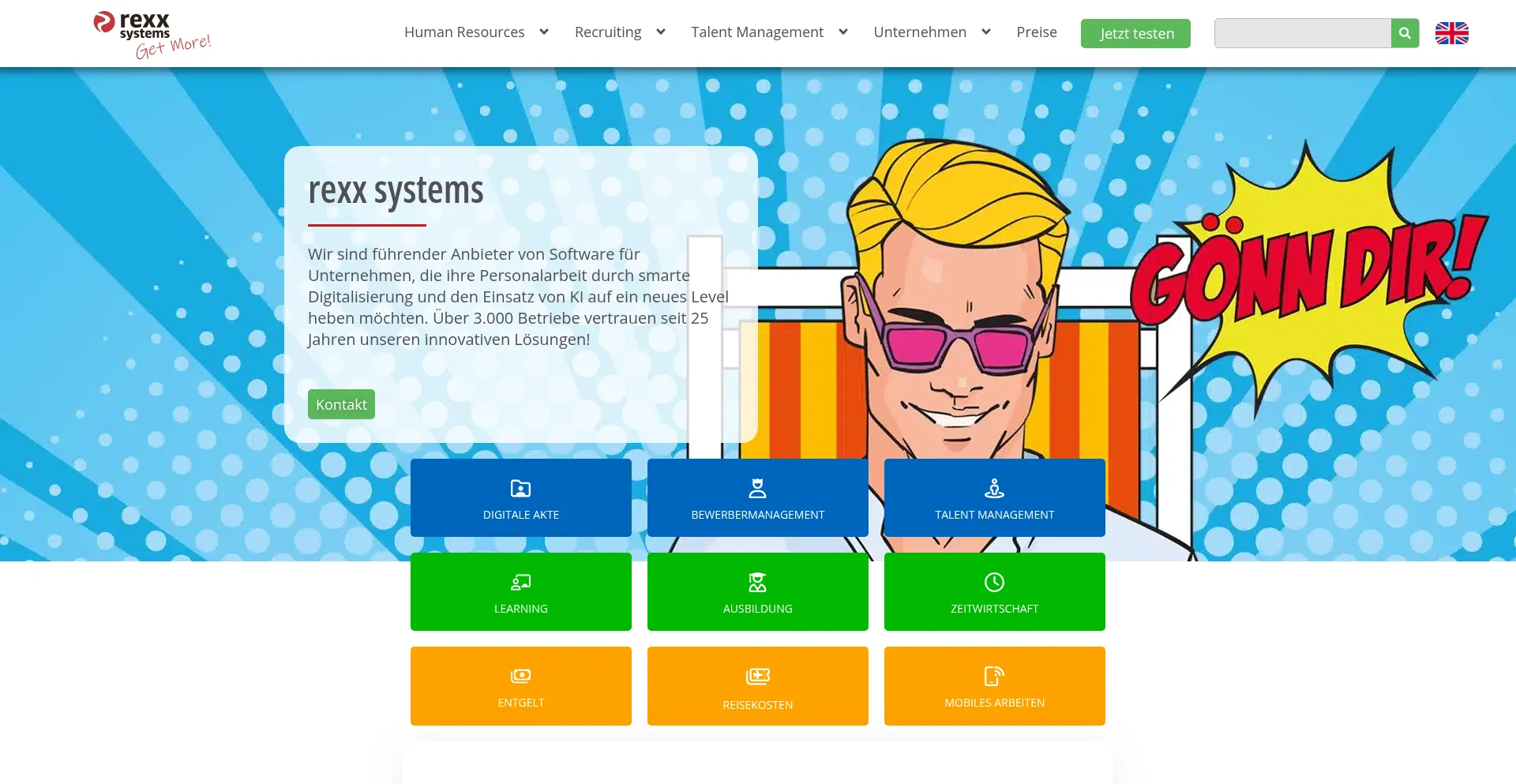1516x784 pixels.
Task: Click the Ausbildung graduate icon
Action: (x=758, y=583)
